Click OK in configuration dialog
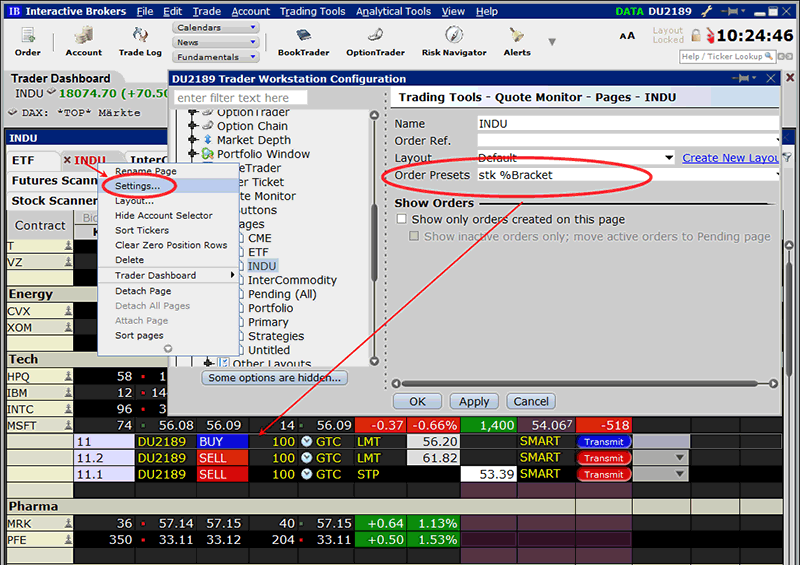The image size is (800, 565). 417,401
